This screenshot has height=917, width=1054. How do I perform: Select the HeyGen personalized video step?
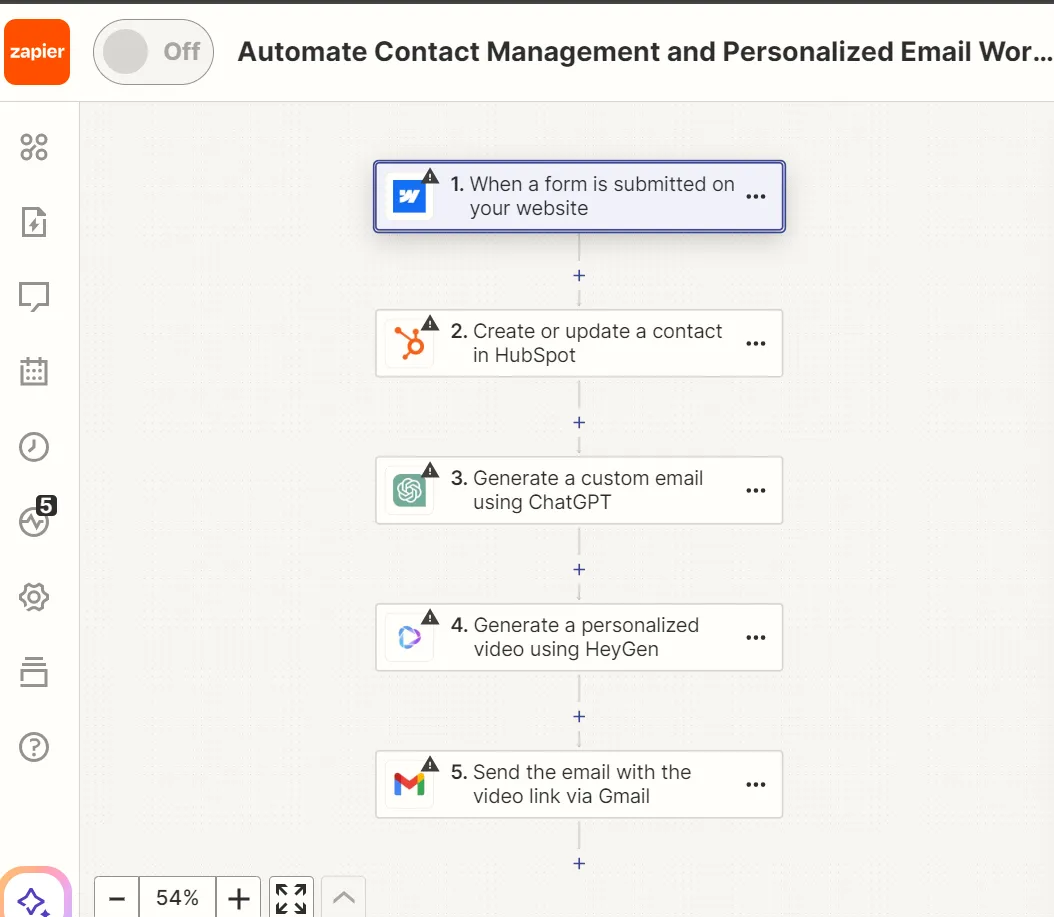tap(578, 637)
